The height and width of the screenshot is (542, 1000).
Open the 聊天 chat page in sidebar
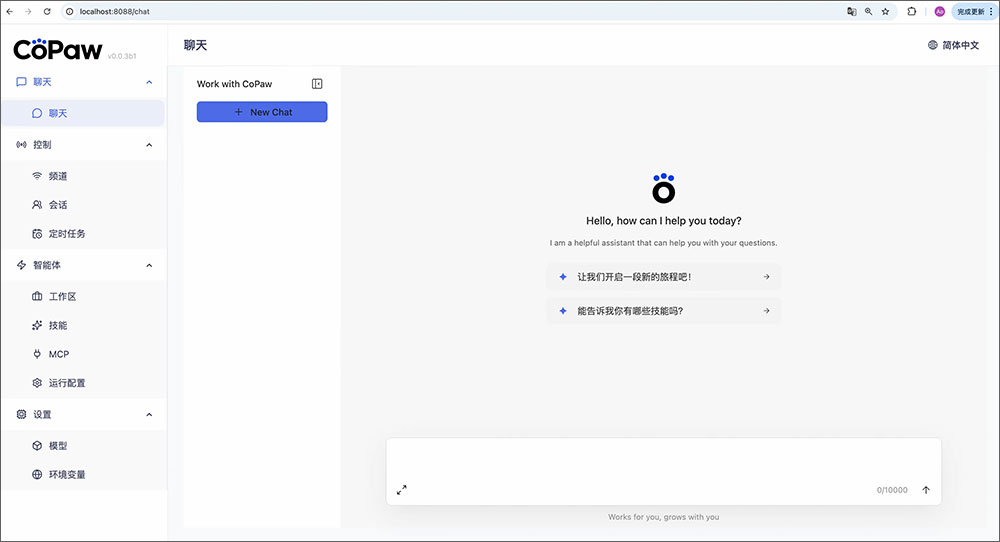pyautogui.click(x=83, y=113)
